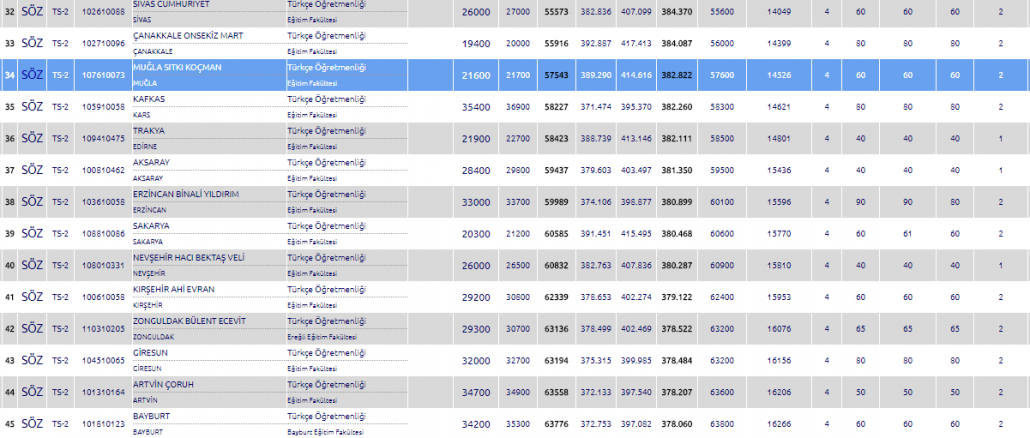This screenshot has width=1030, height=438.
Task: Click the TS-2 label in Artvin Çoruh row
Action: 60,392
